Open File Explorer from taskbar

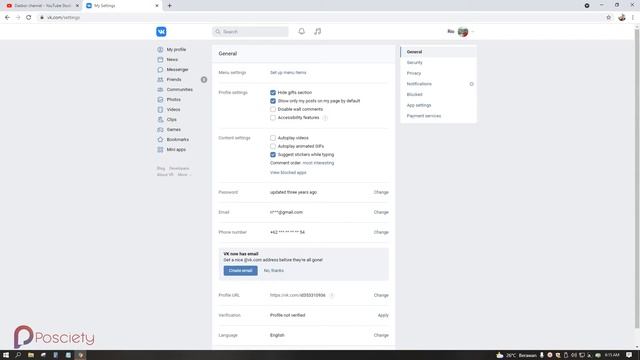tap(31, 355)
